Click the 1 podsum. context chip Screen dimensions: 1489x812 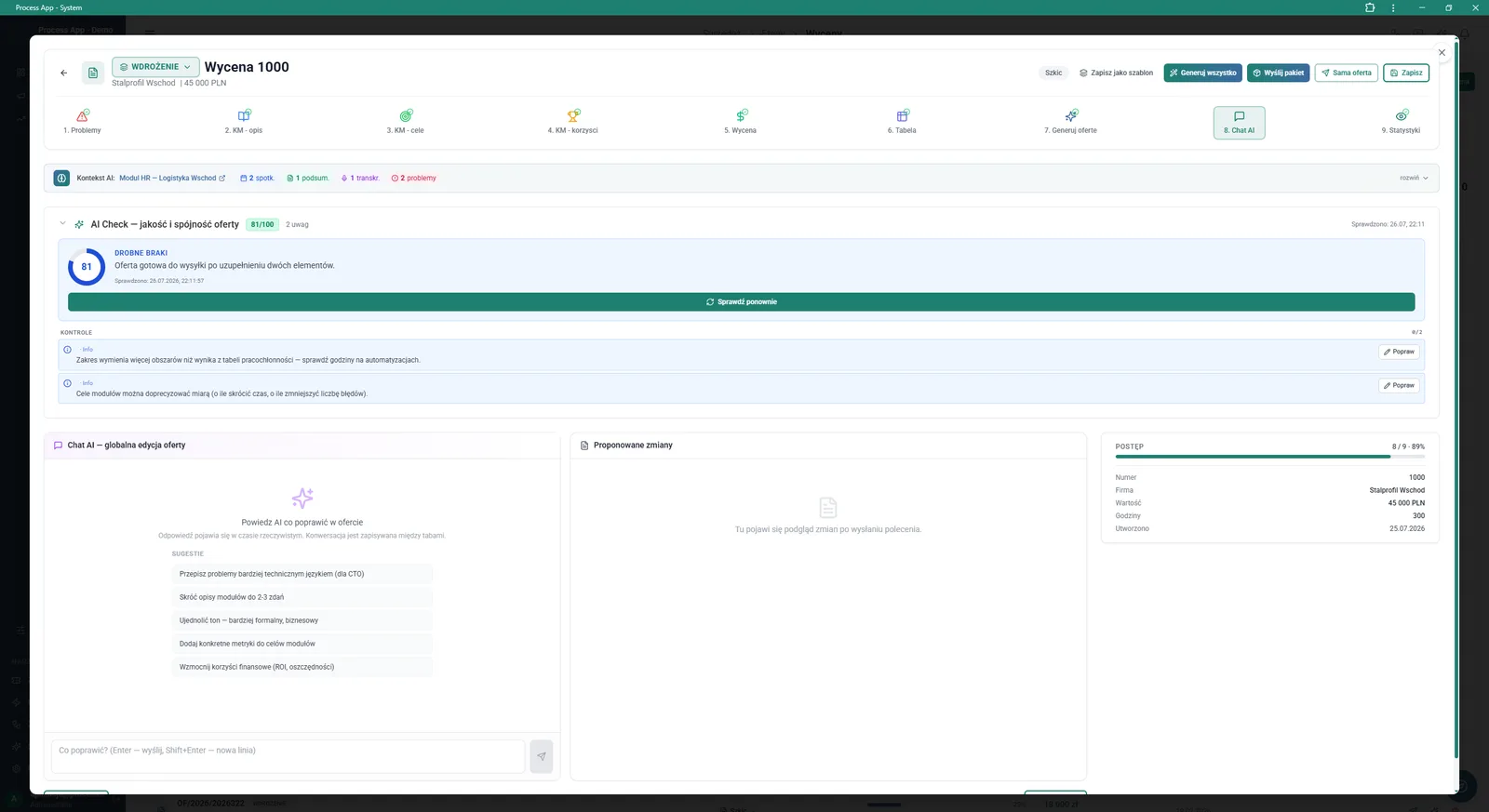[308, 178]
